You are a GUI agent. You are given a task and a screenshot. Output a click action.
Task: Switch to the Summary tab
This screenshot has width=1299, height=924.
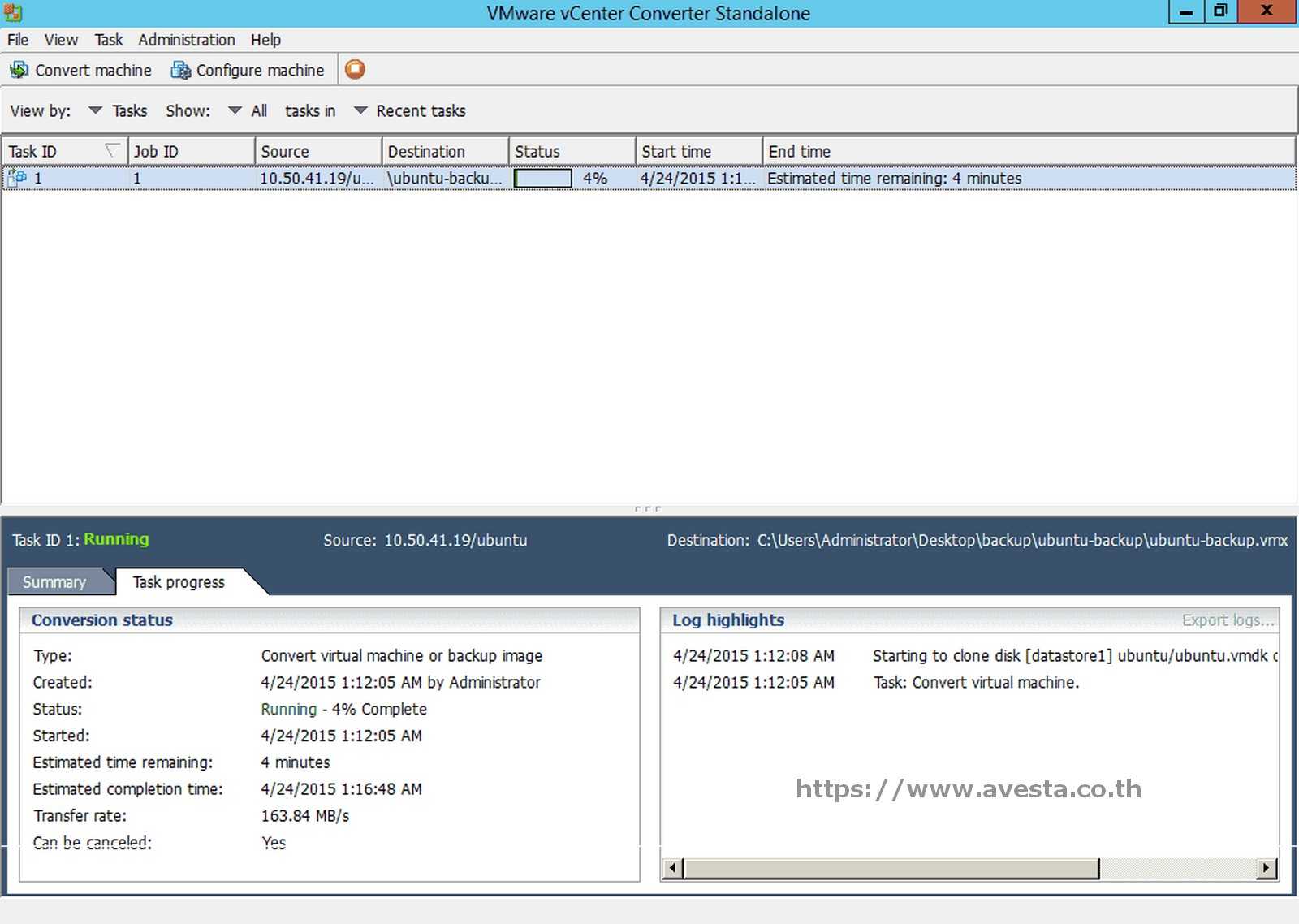coord(54,581)
